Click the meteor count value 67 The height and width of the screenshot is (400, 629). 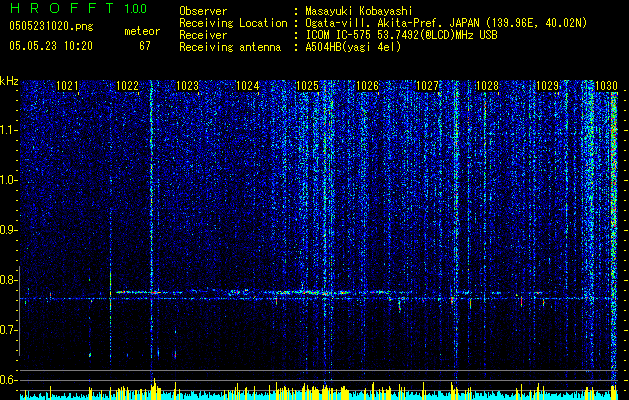pyautogui.click(x=145, y=46)
